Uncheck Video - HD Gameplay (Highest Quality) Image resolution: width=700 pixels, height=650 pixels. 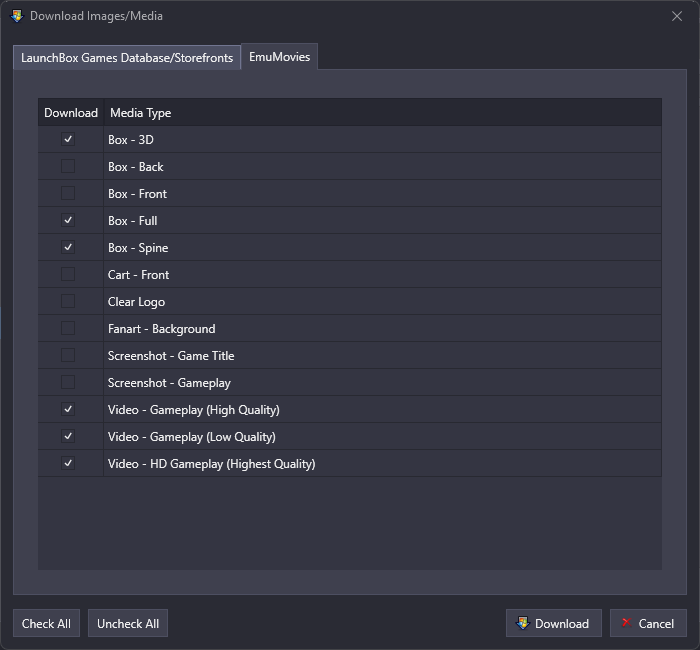(68, 463)
